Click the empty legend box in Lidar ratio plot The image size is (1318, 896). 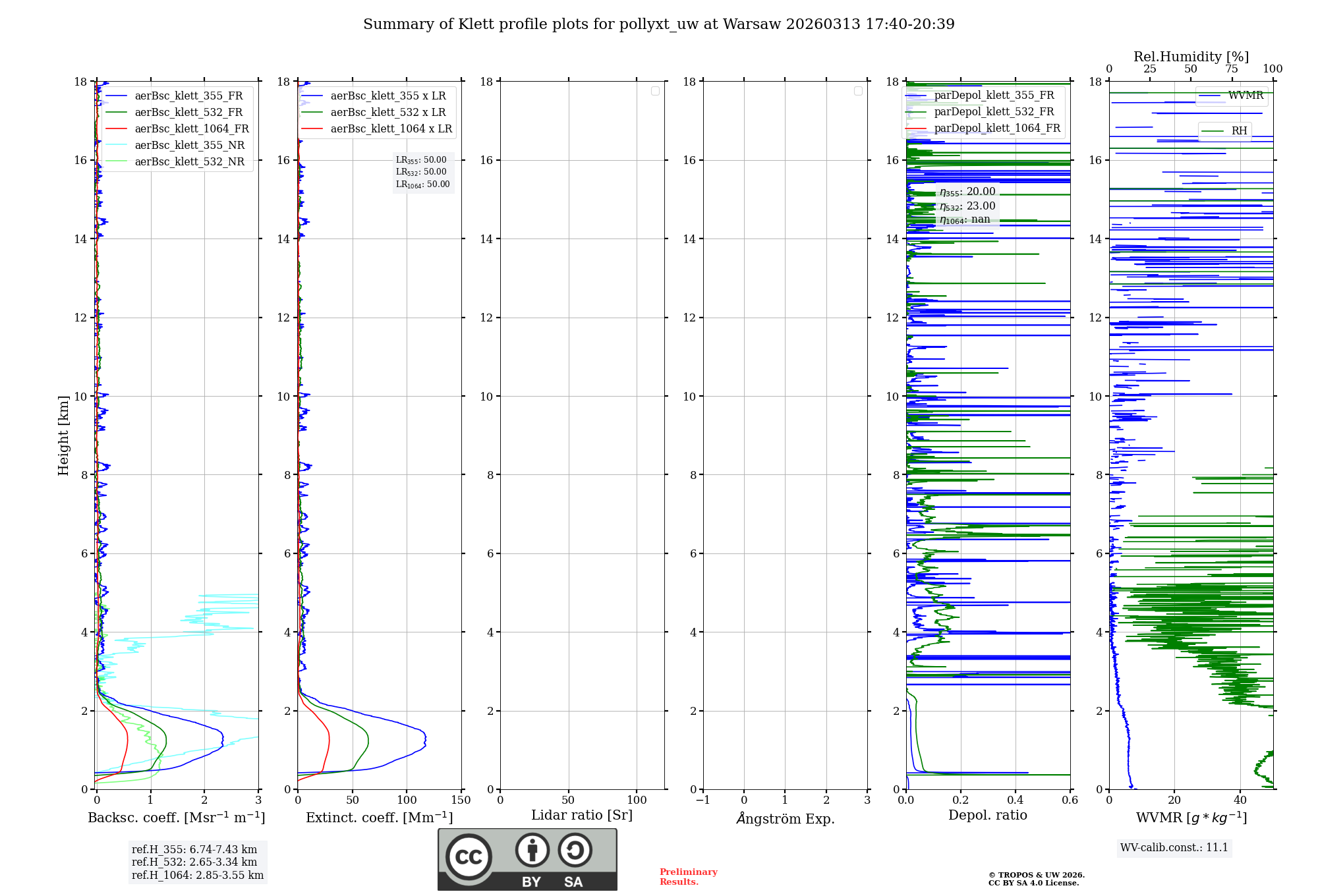point(655,91)
